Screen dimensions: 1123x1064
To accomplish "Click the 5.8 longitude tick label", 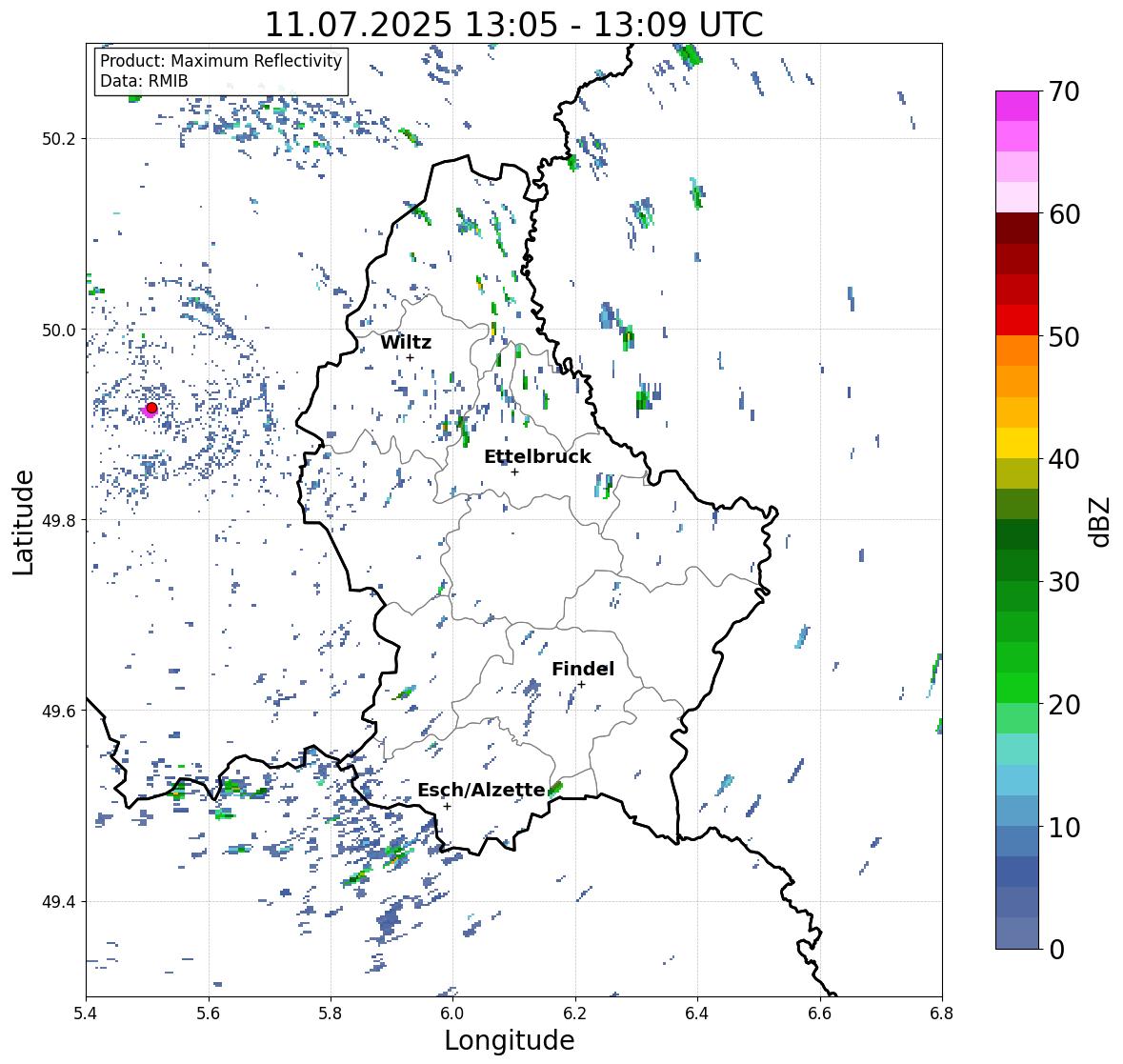I will 331,1014.
